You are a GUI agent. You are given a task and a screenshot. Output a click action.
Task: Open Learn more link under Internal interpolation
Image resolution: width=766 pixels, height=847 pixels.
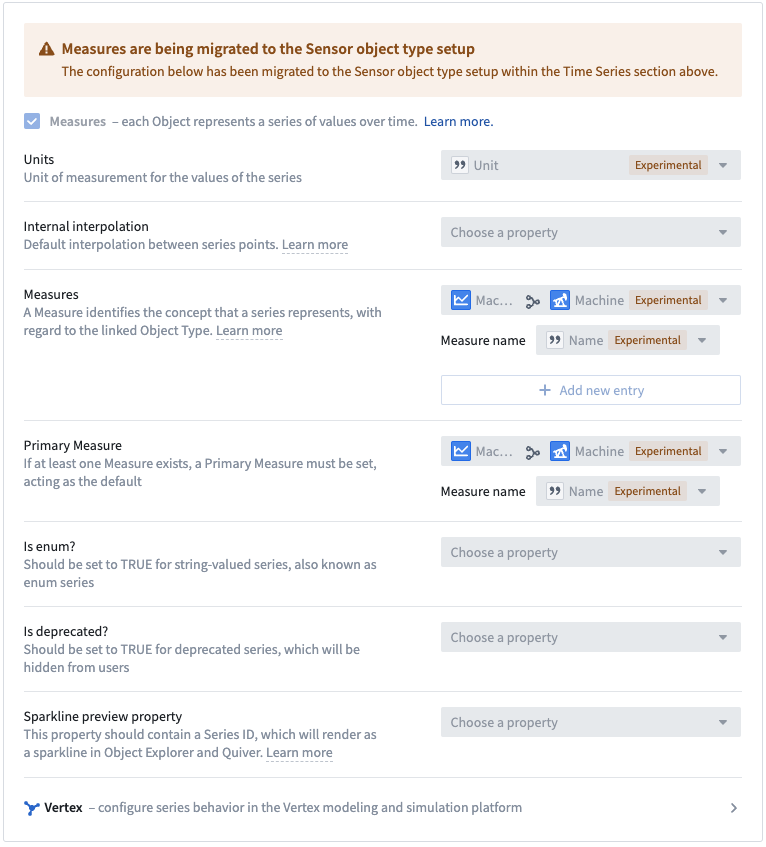[x=315, y=245]
